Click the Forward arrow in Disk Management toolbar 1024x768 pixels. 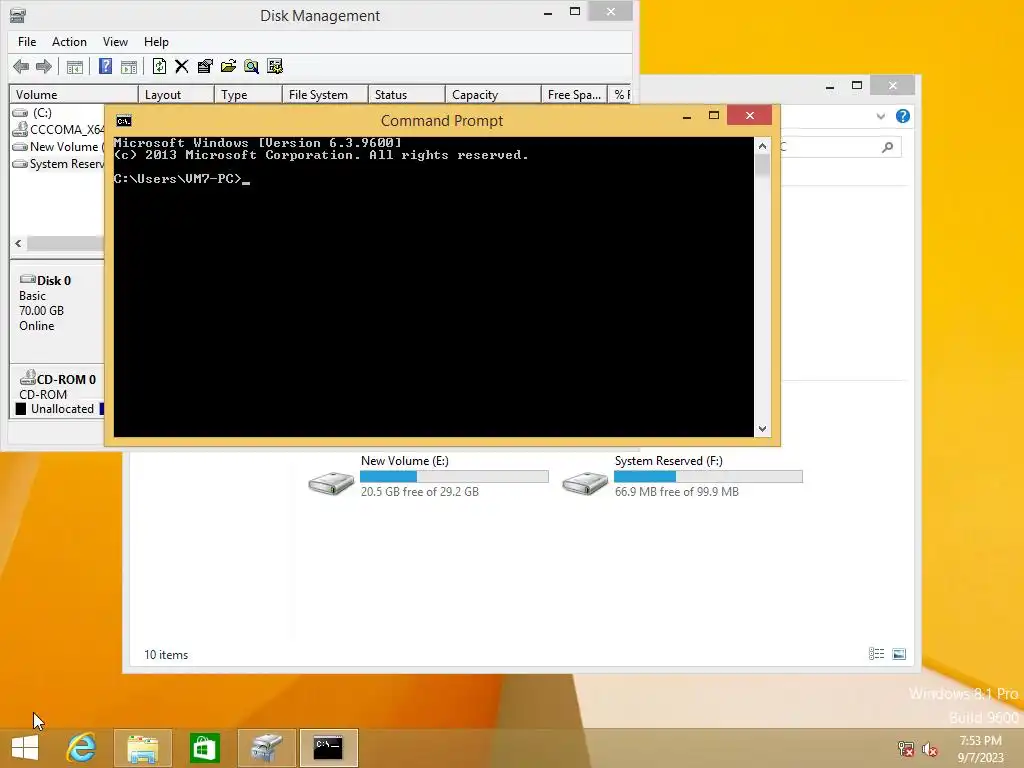[x=44, y=66]
